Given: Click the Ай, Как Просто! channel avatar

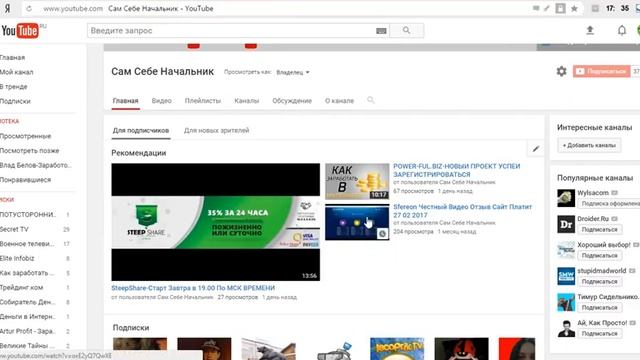Looking at the screenshot, I should pos(566,329).
